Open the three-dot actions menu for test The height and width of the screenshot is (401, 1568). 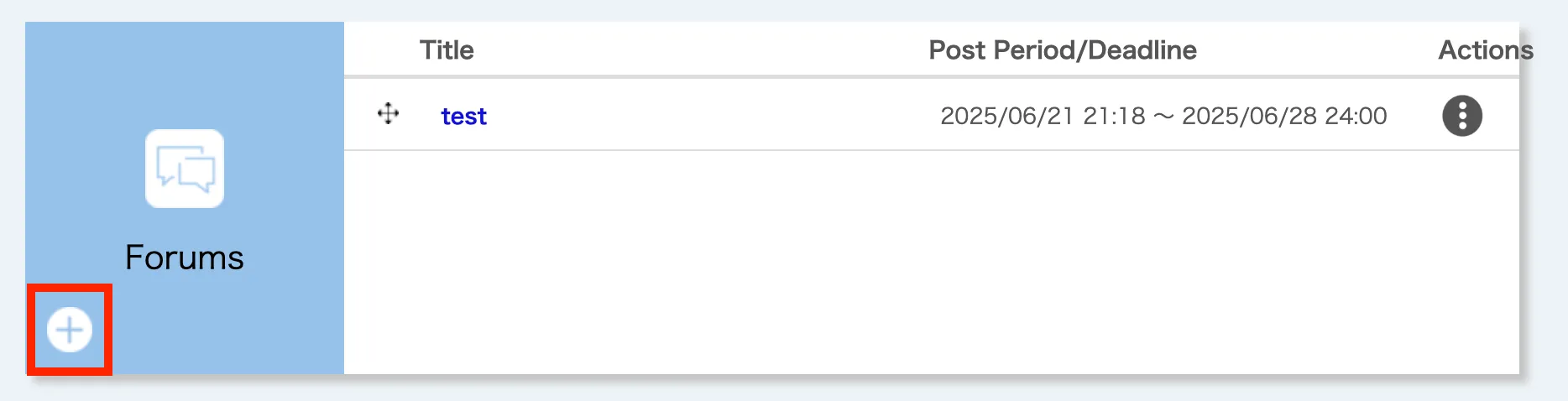(1461, 116)
